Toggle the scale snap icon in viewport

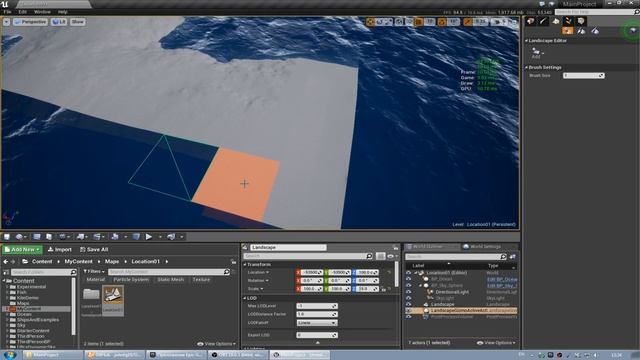(468, 22)
